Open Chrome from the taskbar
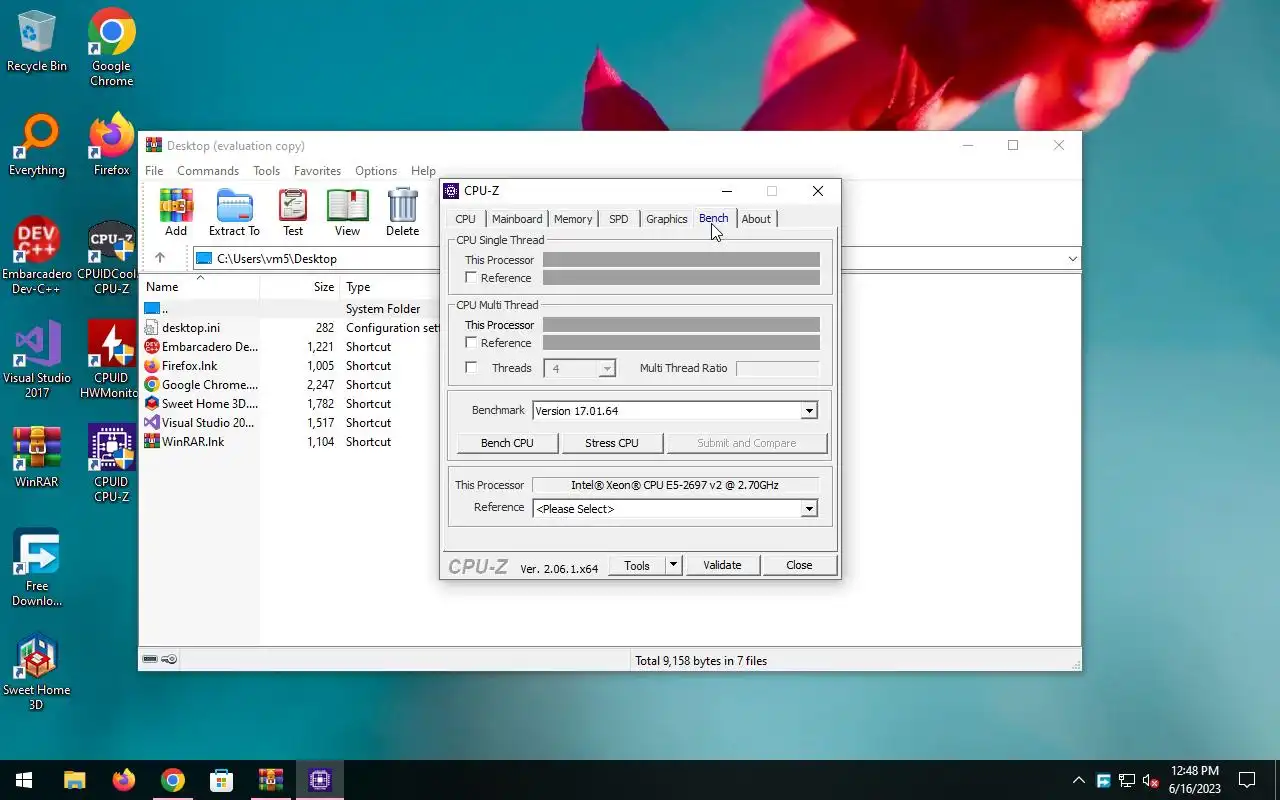Screen dimensions: 1280x800 click(173, 780)
